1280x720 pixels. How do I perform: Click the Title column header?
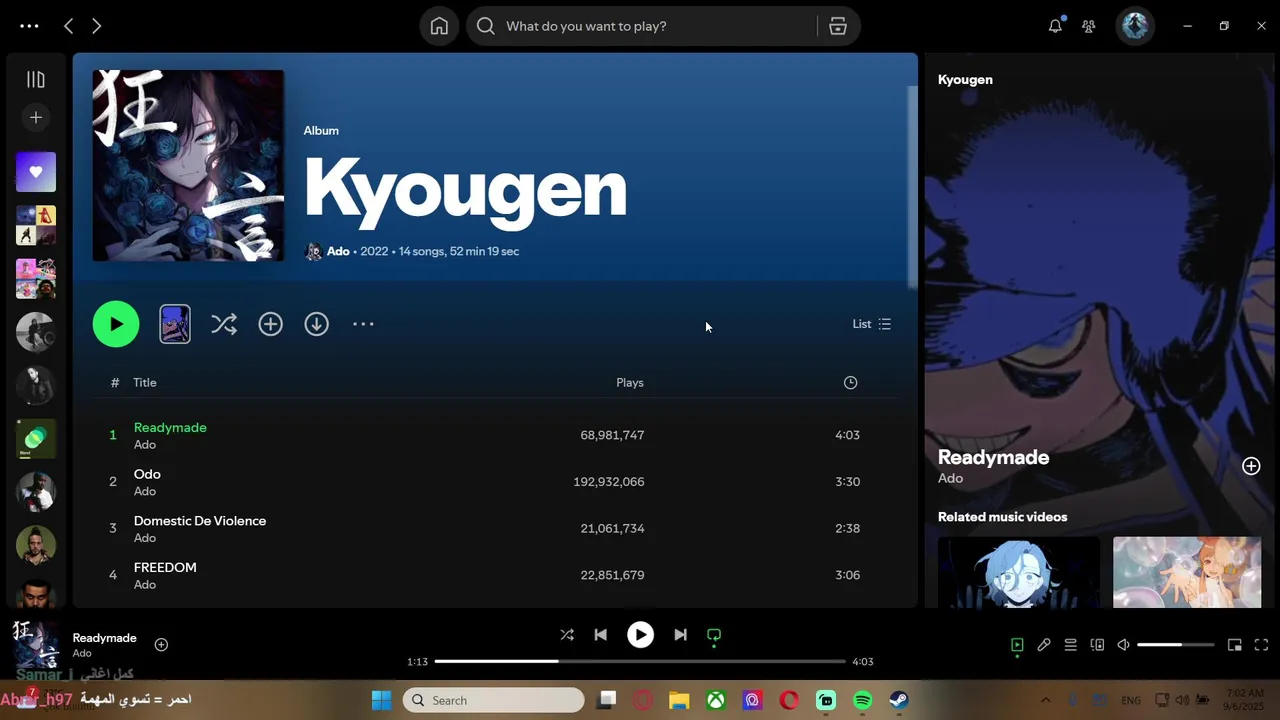[x=145, y=383]
